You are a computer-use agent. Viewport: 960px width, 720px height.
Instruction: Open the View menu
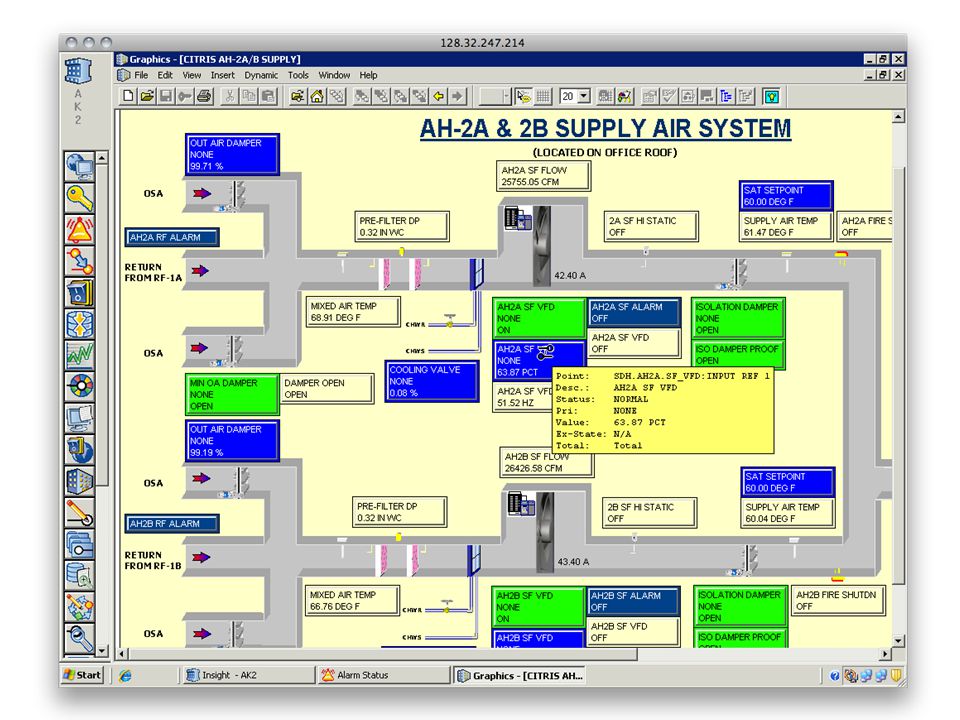pos(191,75)
